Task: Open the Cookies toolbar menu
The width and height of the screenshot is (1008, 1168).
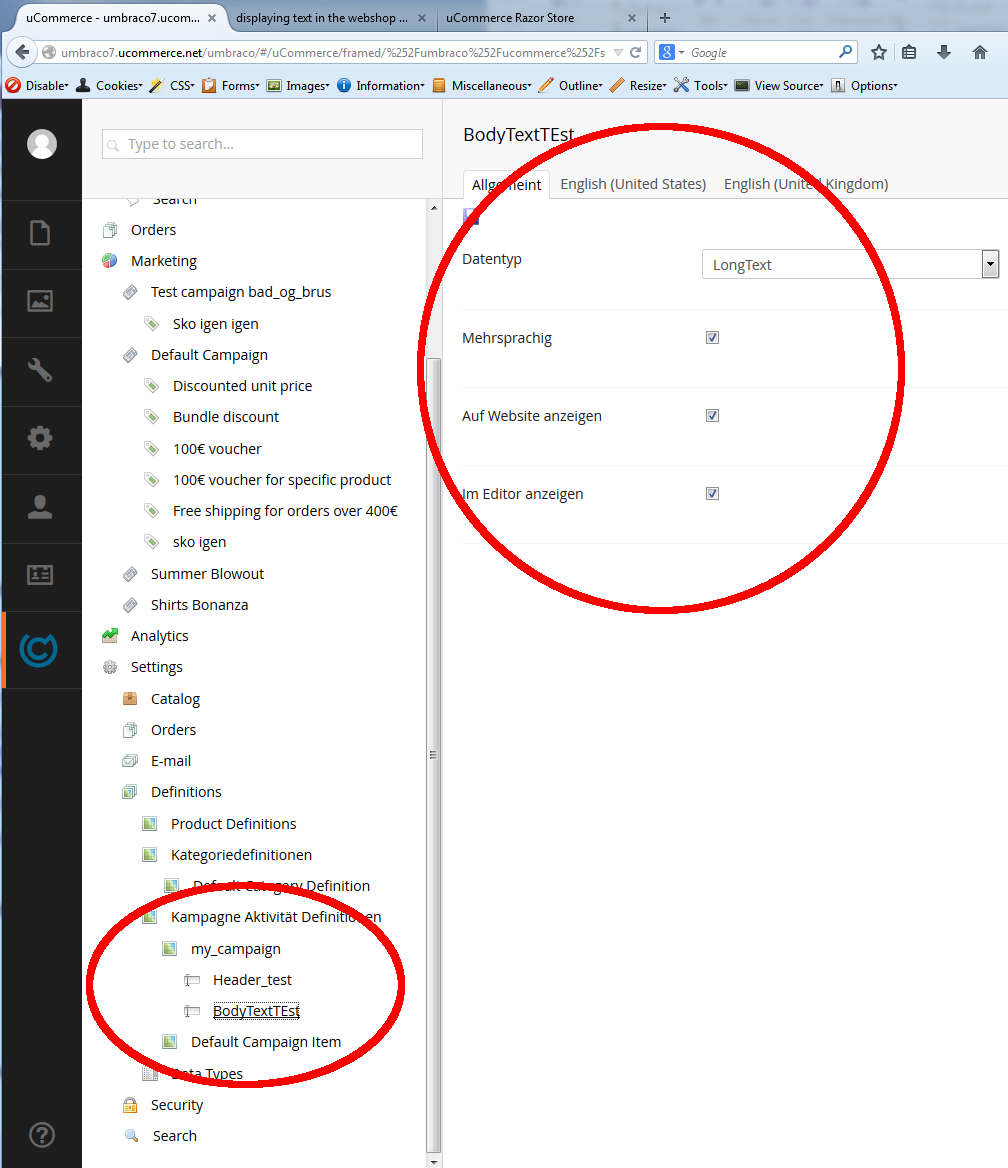Action: coord(110,86)
